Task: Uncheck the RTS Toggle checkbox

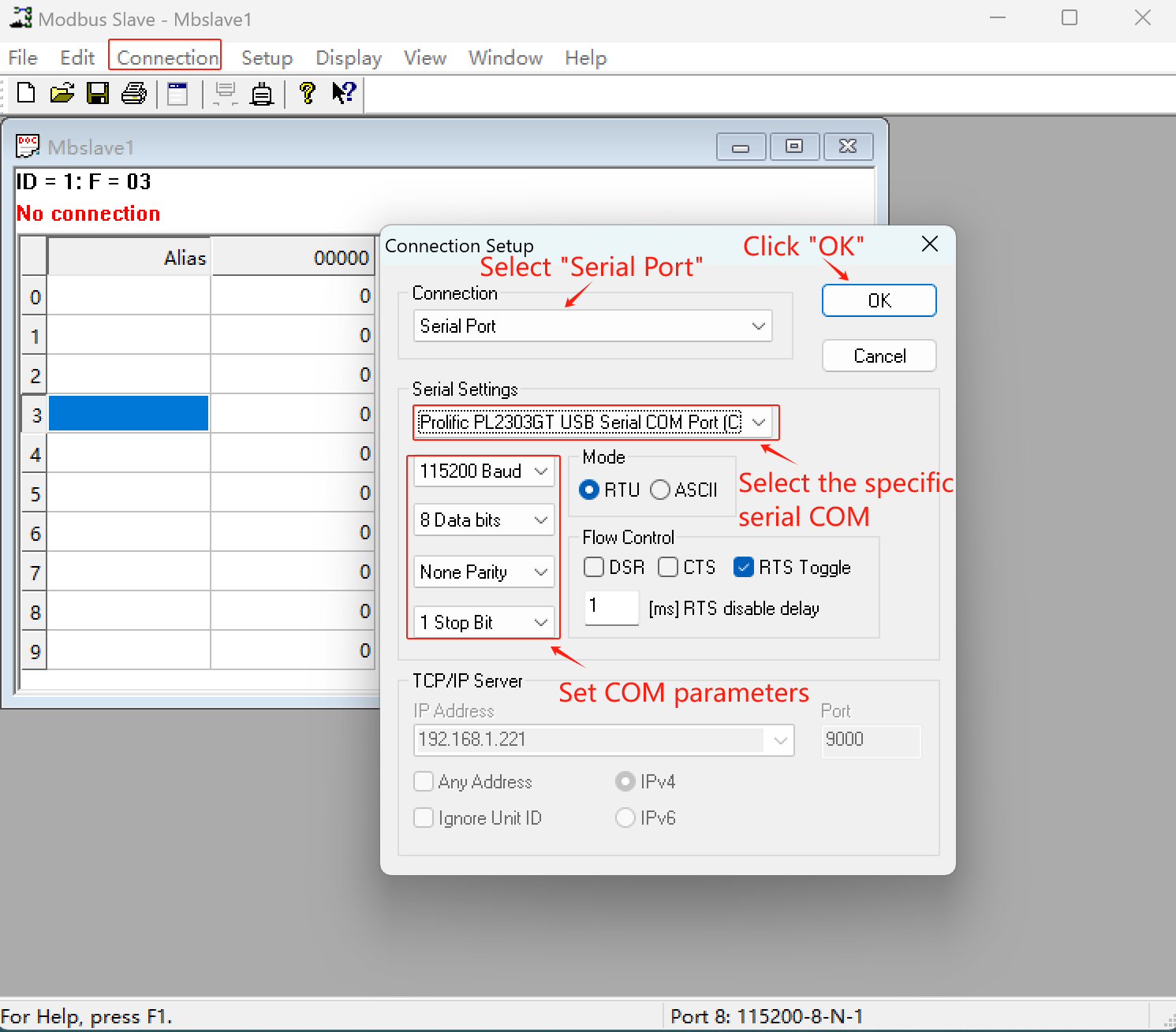Action: click(x=743, y=567)
